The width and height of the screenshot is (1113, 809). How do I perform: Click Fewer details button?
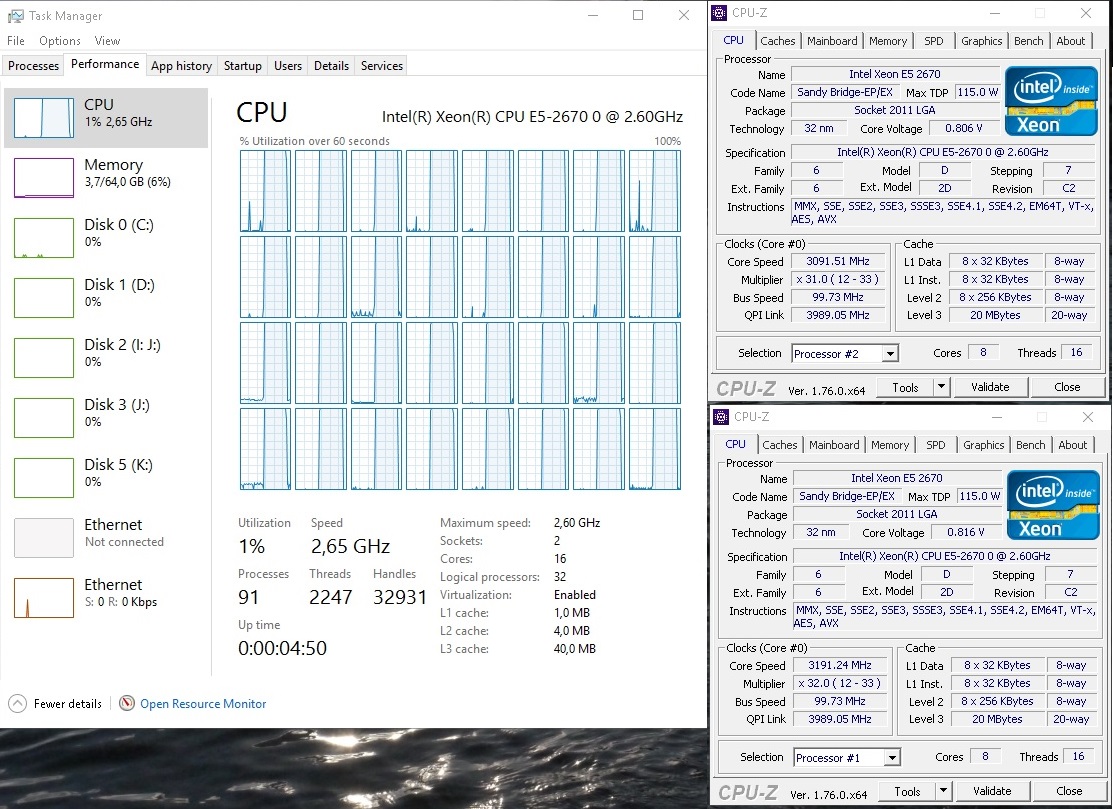coord(55,703)
